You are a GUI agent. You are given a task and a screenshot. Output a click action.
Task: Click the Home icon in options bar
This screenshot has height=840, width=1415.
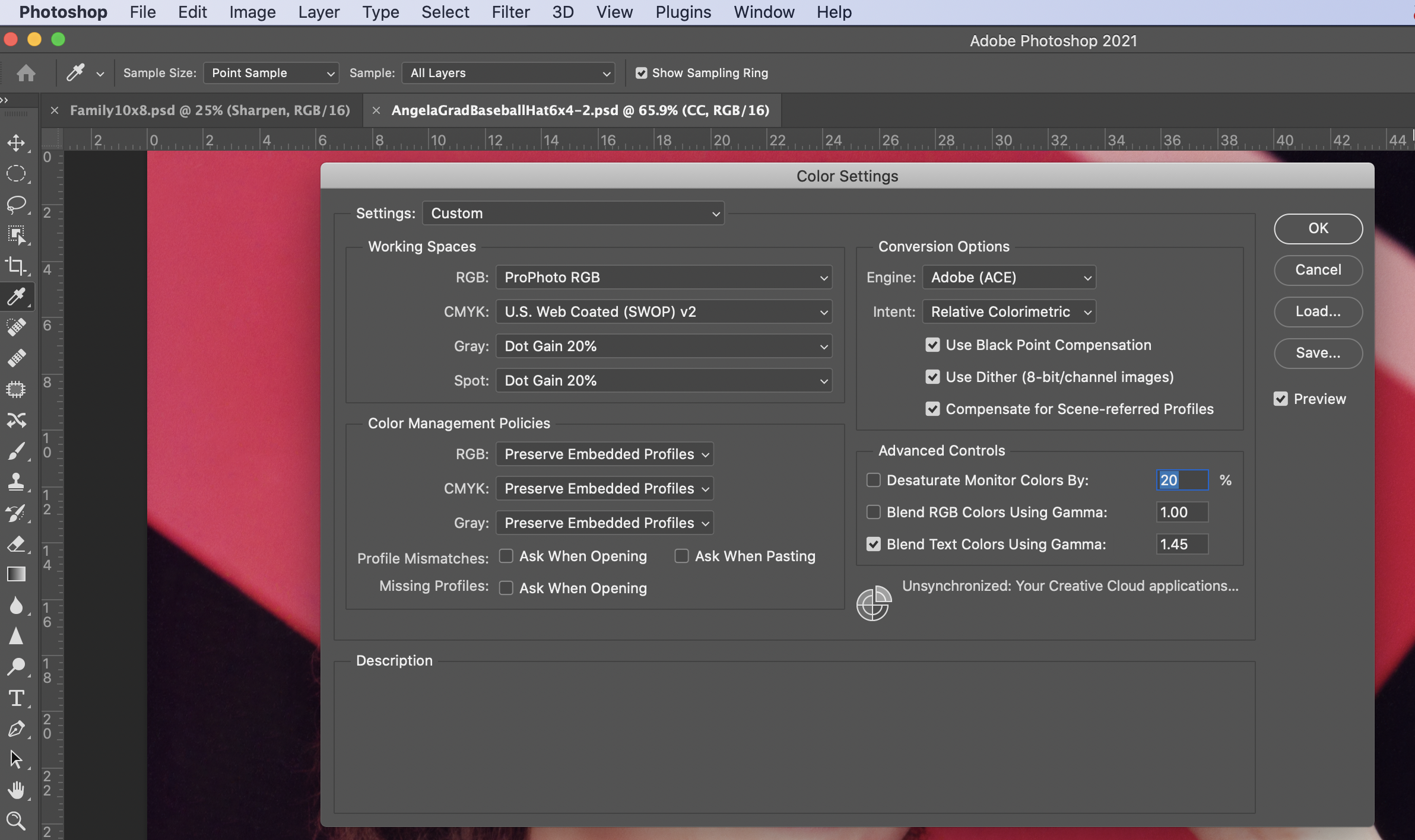26,73
